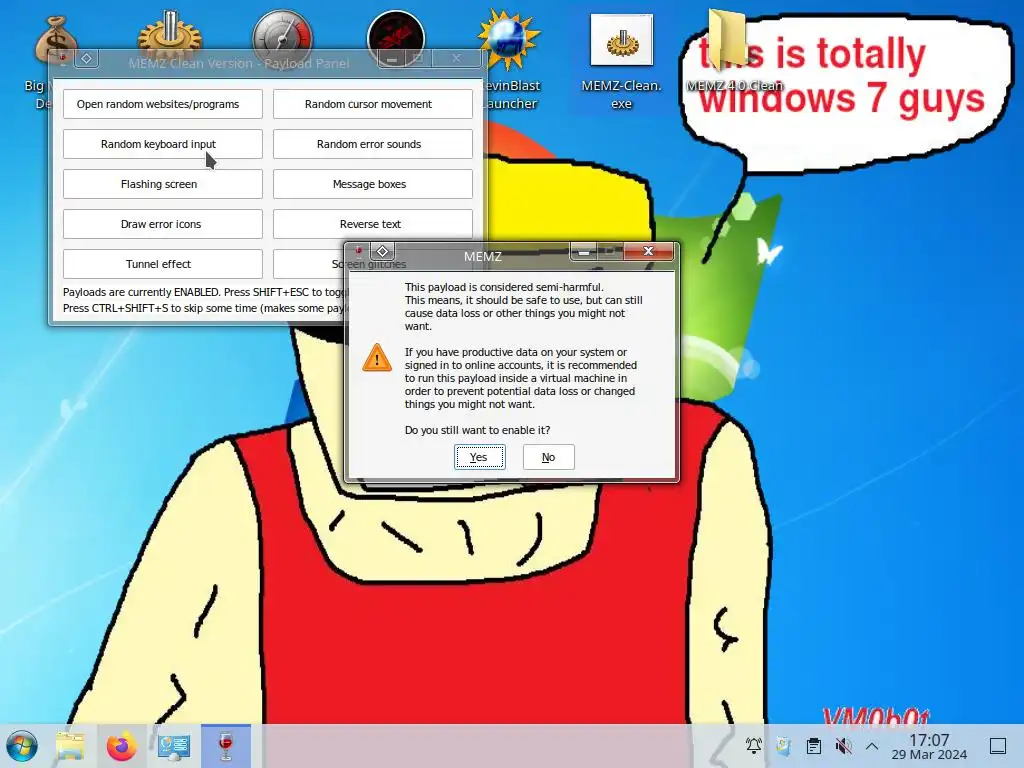Viewport: 1024px width, 768px height.
Task: Click the wine glass icon in MEMZ dialog titlebar
Action: point(359,252)
